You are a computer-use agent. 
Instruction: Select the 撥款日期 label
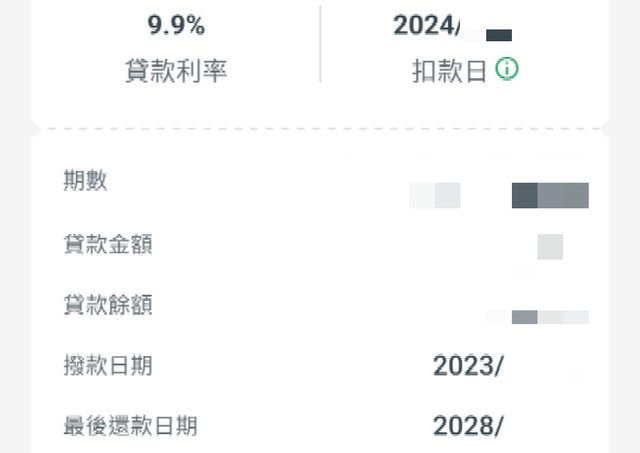(x=107, y=366)
